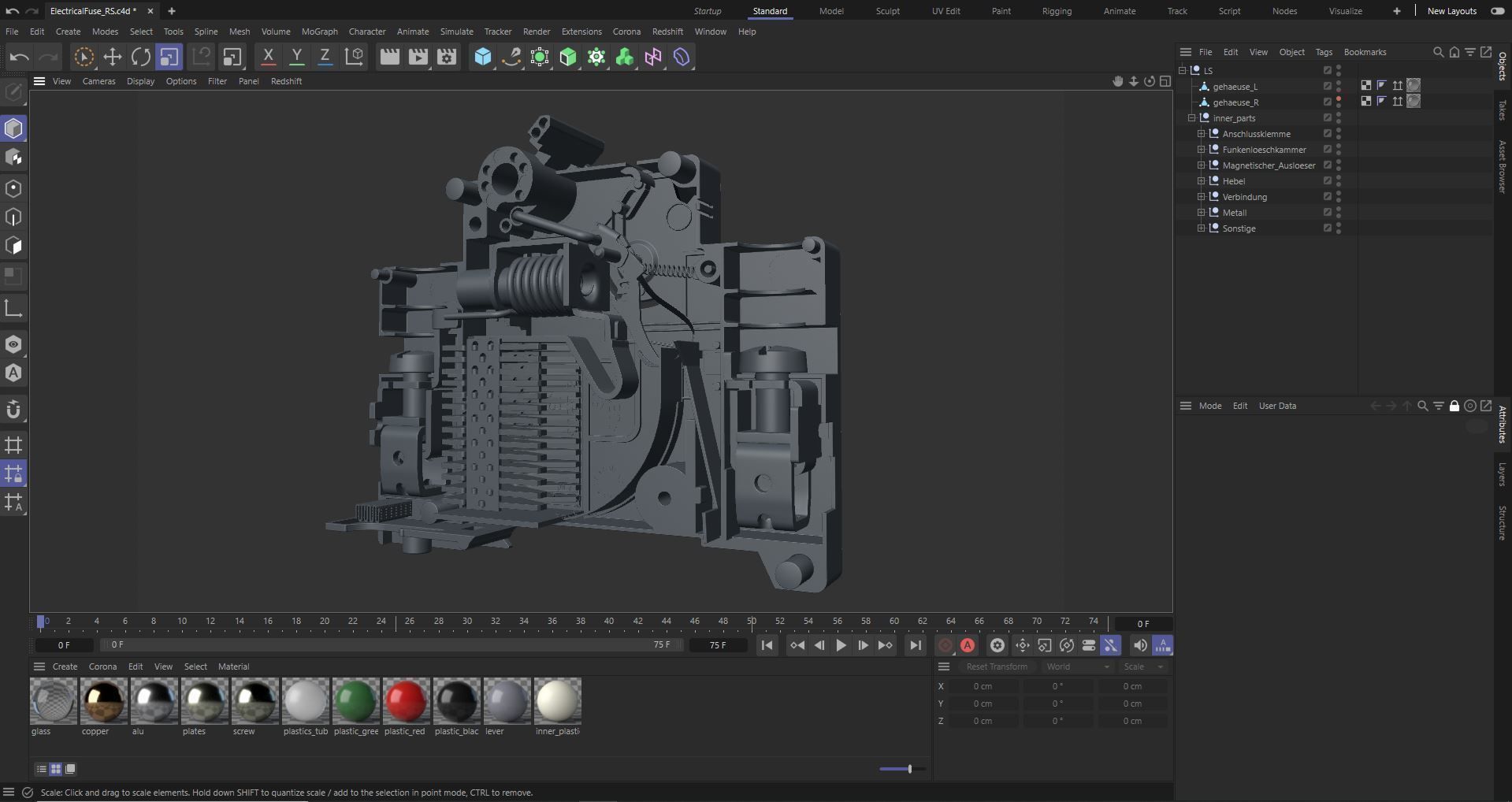Select the plastic_red material swatch
The width and height of the screenshot is (1512, 802).
406,700
